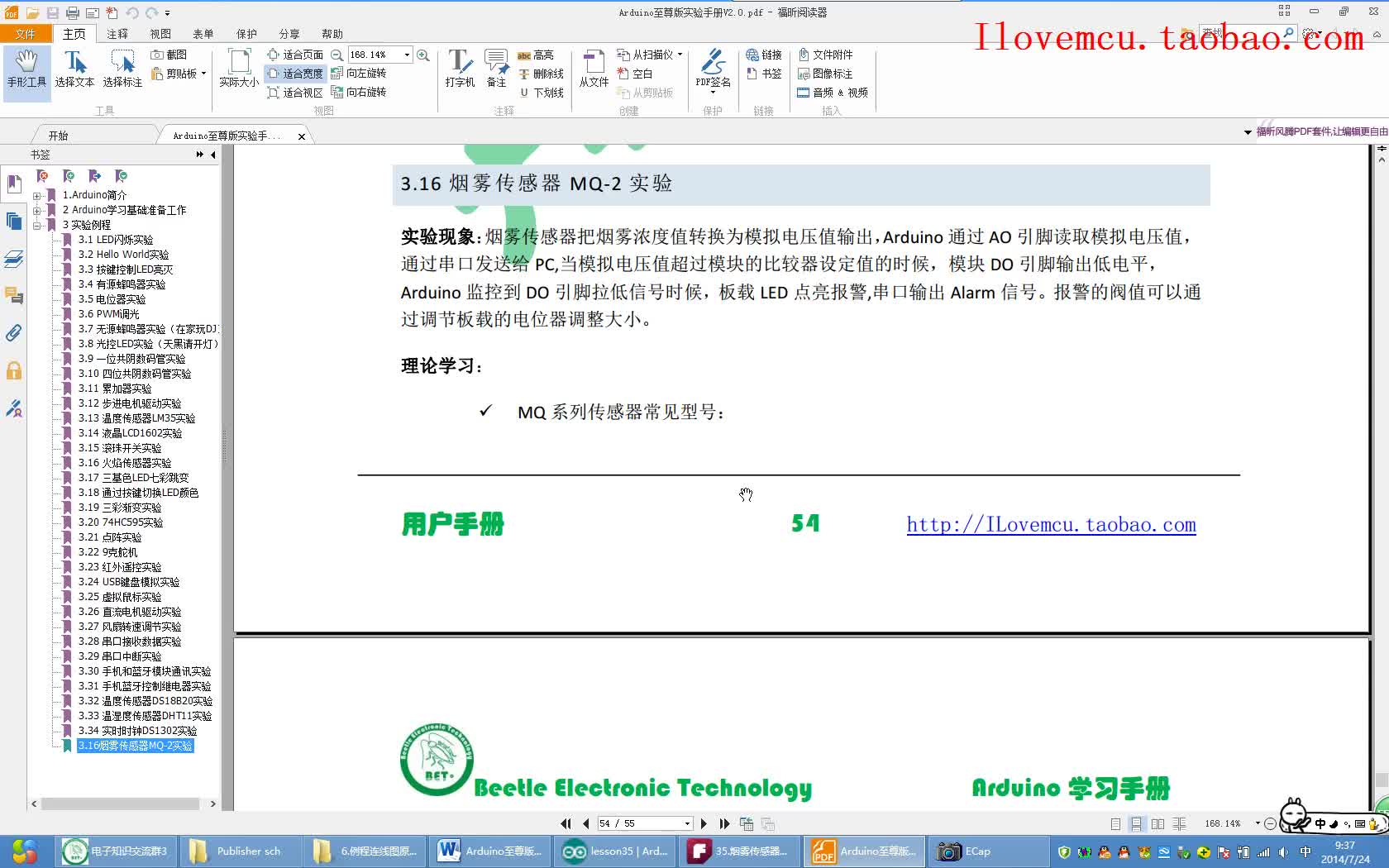Open the Attachments paperclip panel in sidebar
Image resolution: width=1389 pixels, height=868 pixels.
[14, 333]
